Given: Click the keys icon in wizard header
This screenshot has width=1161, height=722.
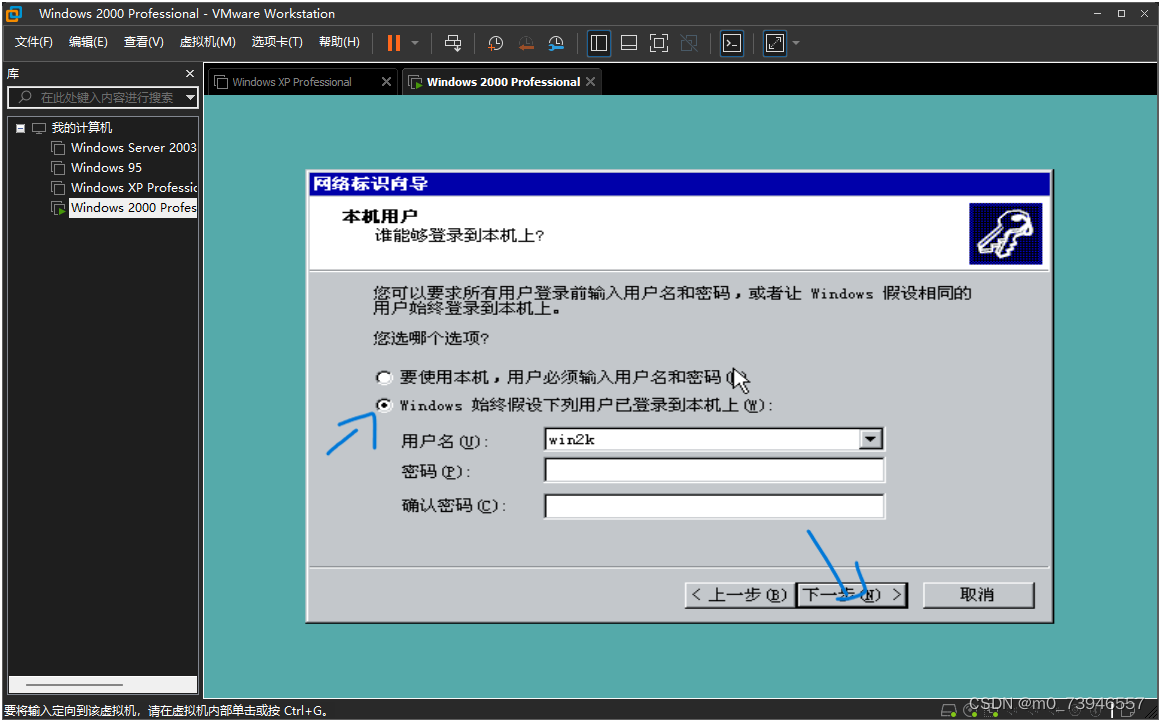Looking at the screenshot, I should point(1006,234).
